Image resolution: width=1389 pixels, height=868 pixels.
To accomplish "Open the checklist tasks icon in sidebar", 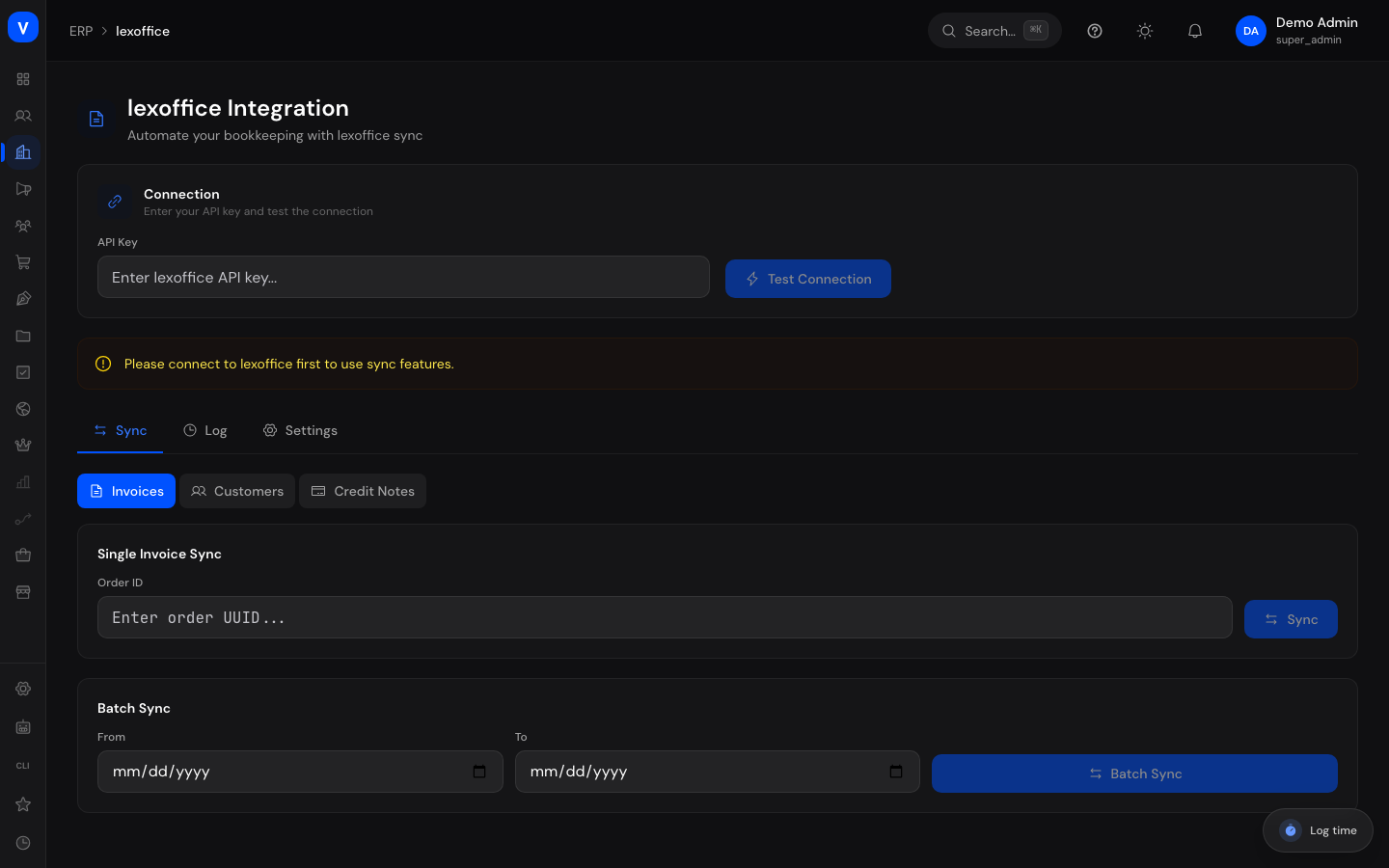I will click(23, 372).
